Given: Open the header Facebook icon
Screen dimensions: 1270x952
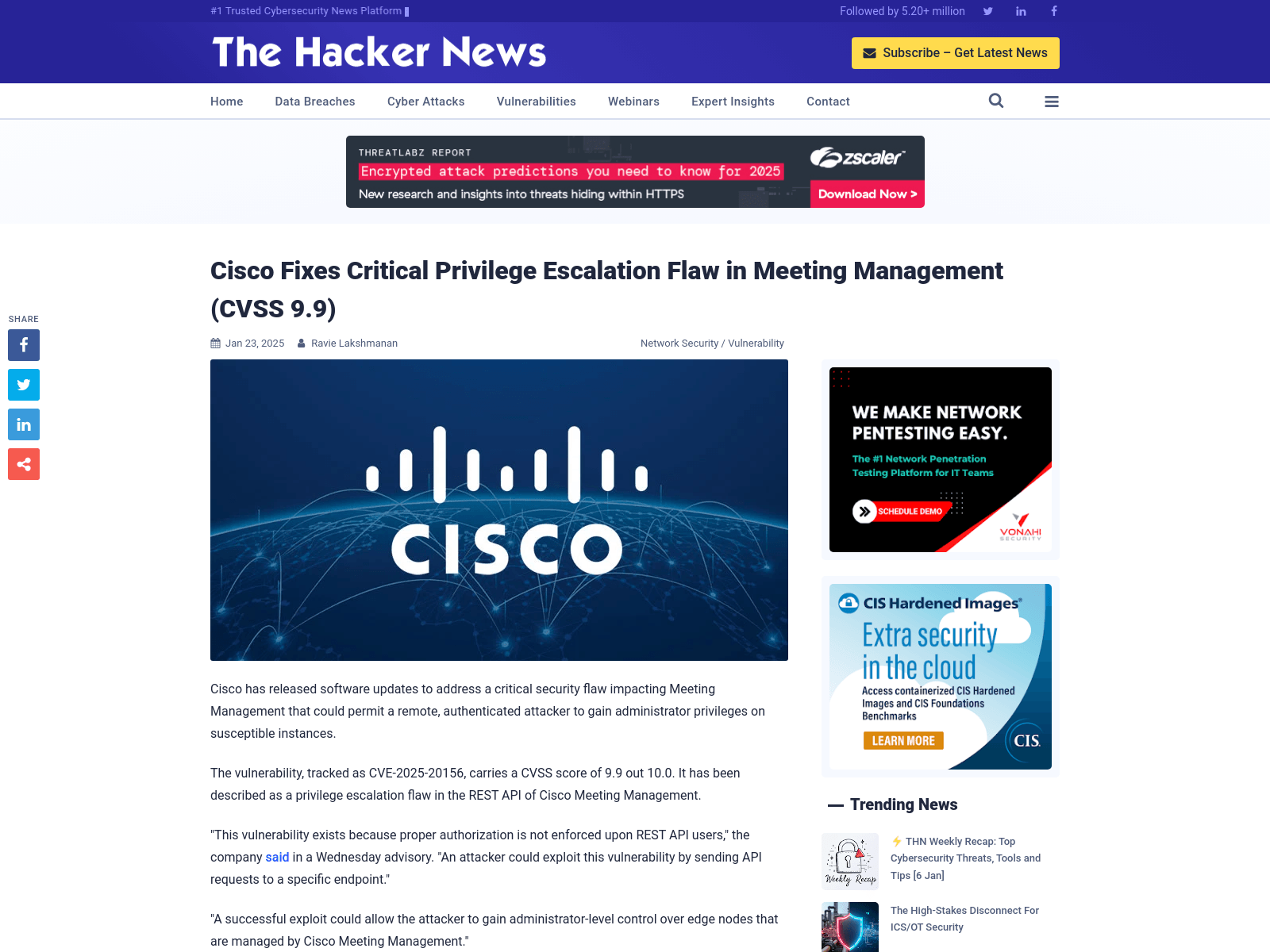Looking at the screenshot, I should click(x=1054, y=11).
